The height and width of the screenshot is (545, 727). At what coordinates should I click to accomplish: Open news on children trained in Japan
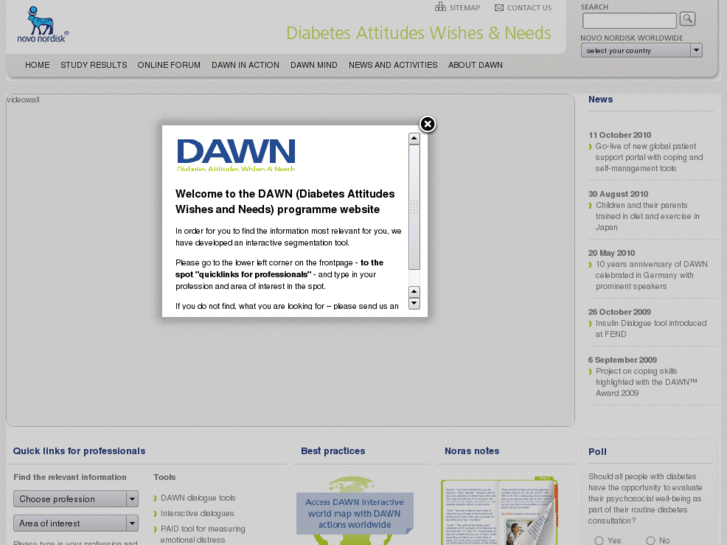647,216
